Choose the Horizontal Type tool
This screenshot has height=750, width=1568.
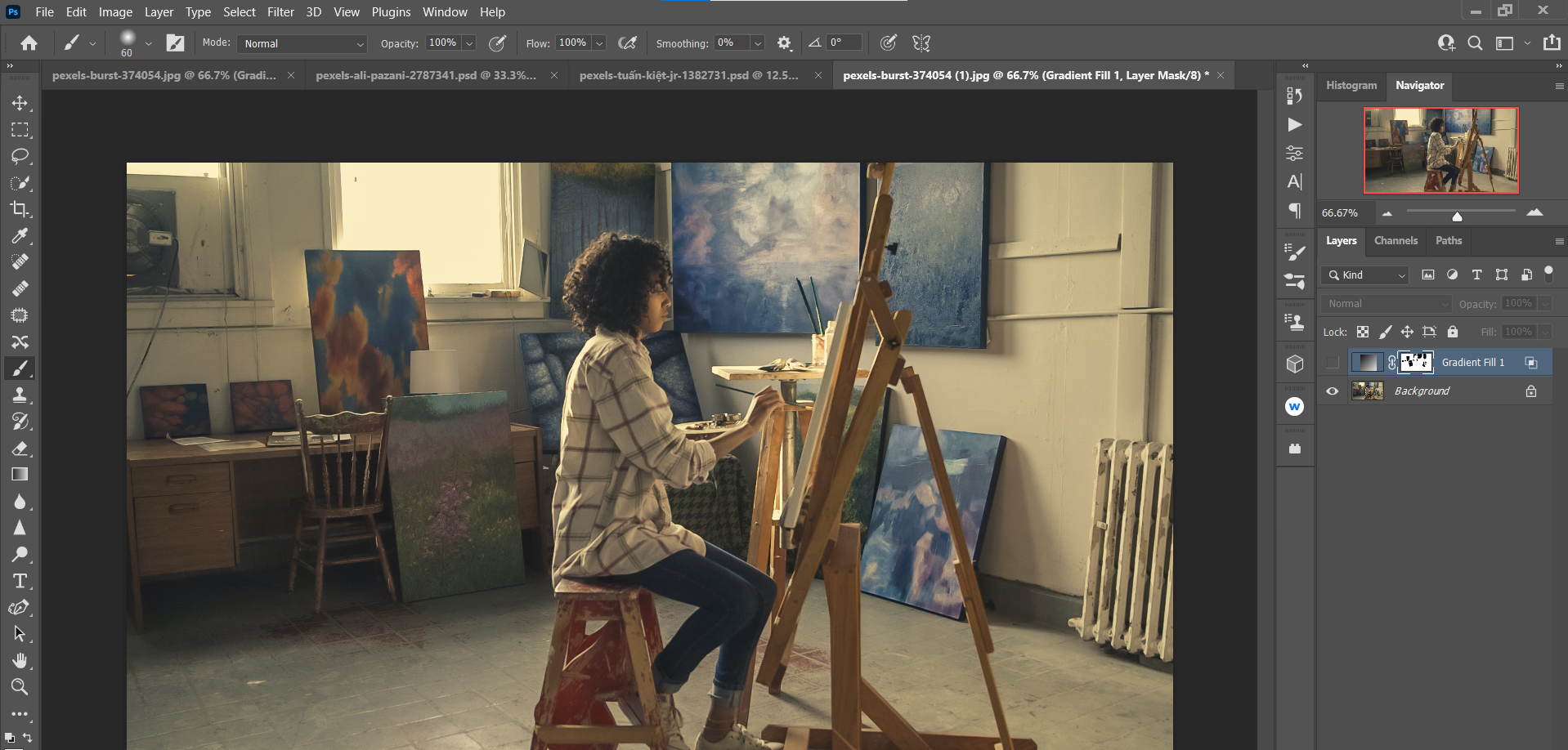(20, 581)
